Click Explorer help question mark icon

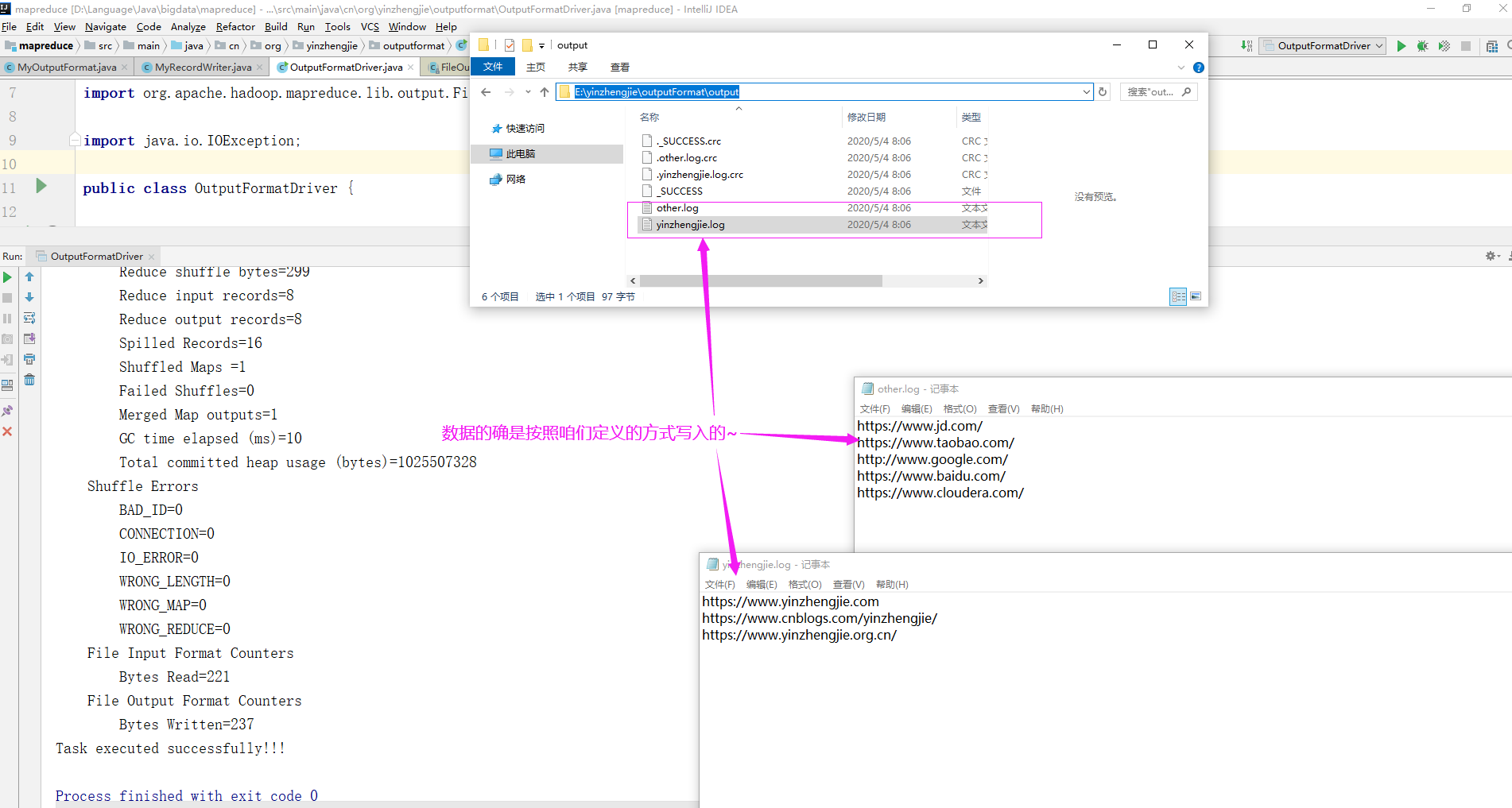click(x=1199, y=68)
